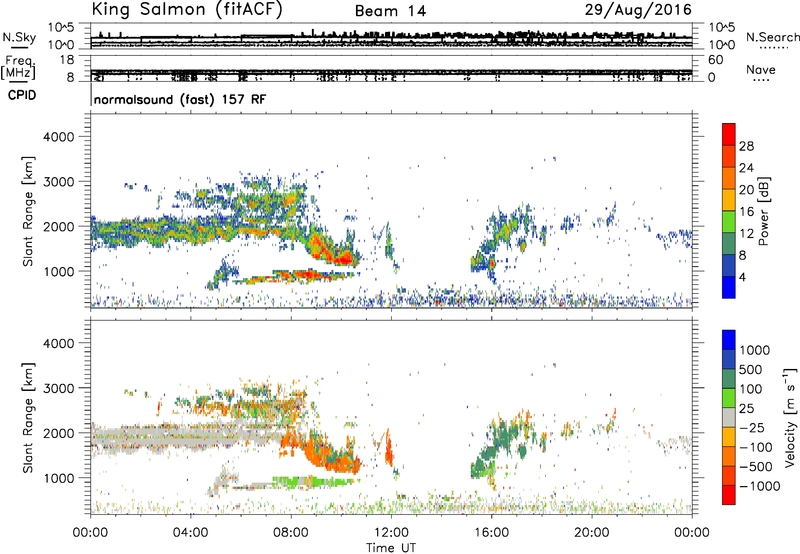Click the date '29/Aug/2016'
Viewport: 800px width, 554px height.
[638, 10]
